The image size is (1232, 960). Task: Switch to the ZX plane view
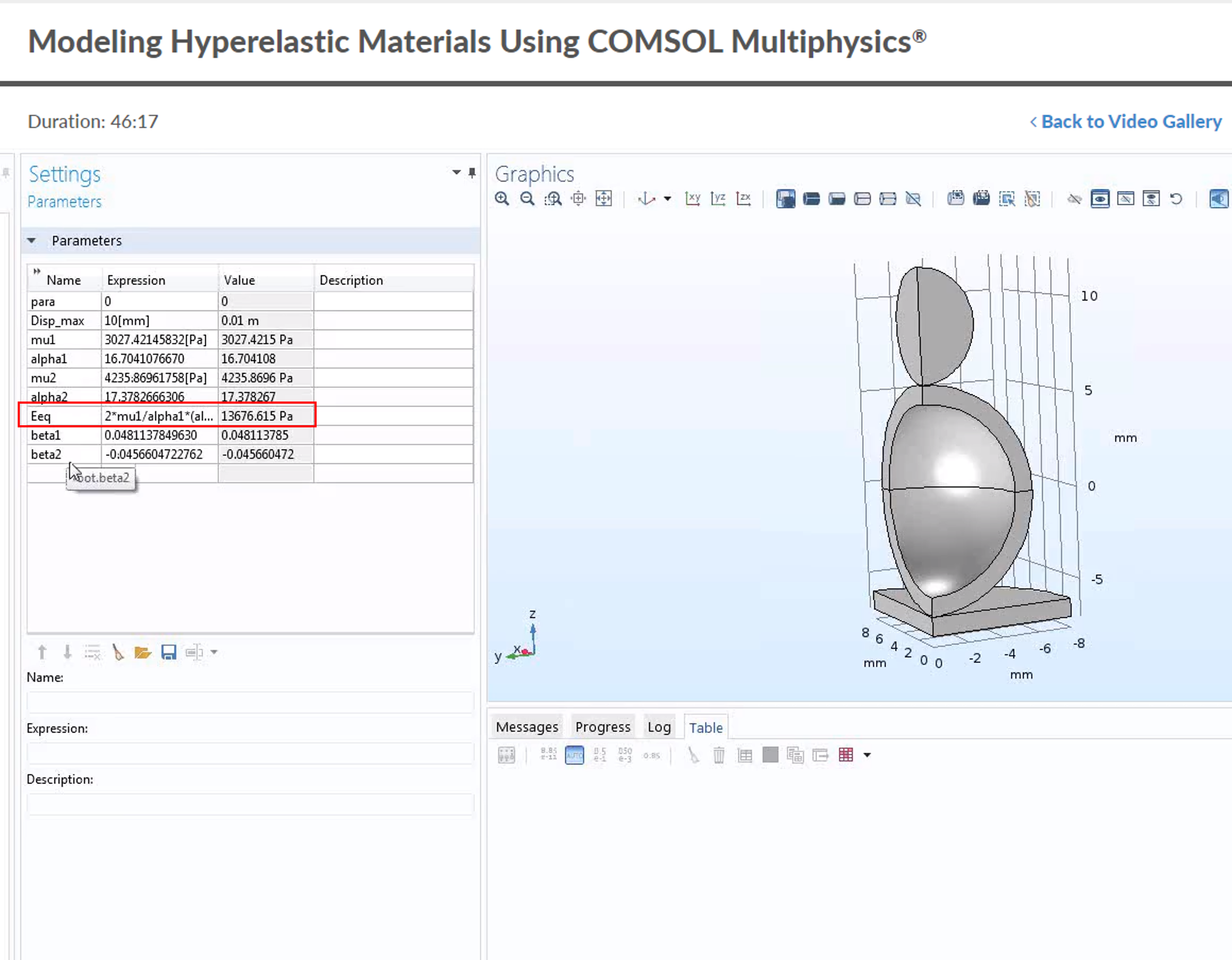(744, 198)
